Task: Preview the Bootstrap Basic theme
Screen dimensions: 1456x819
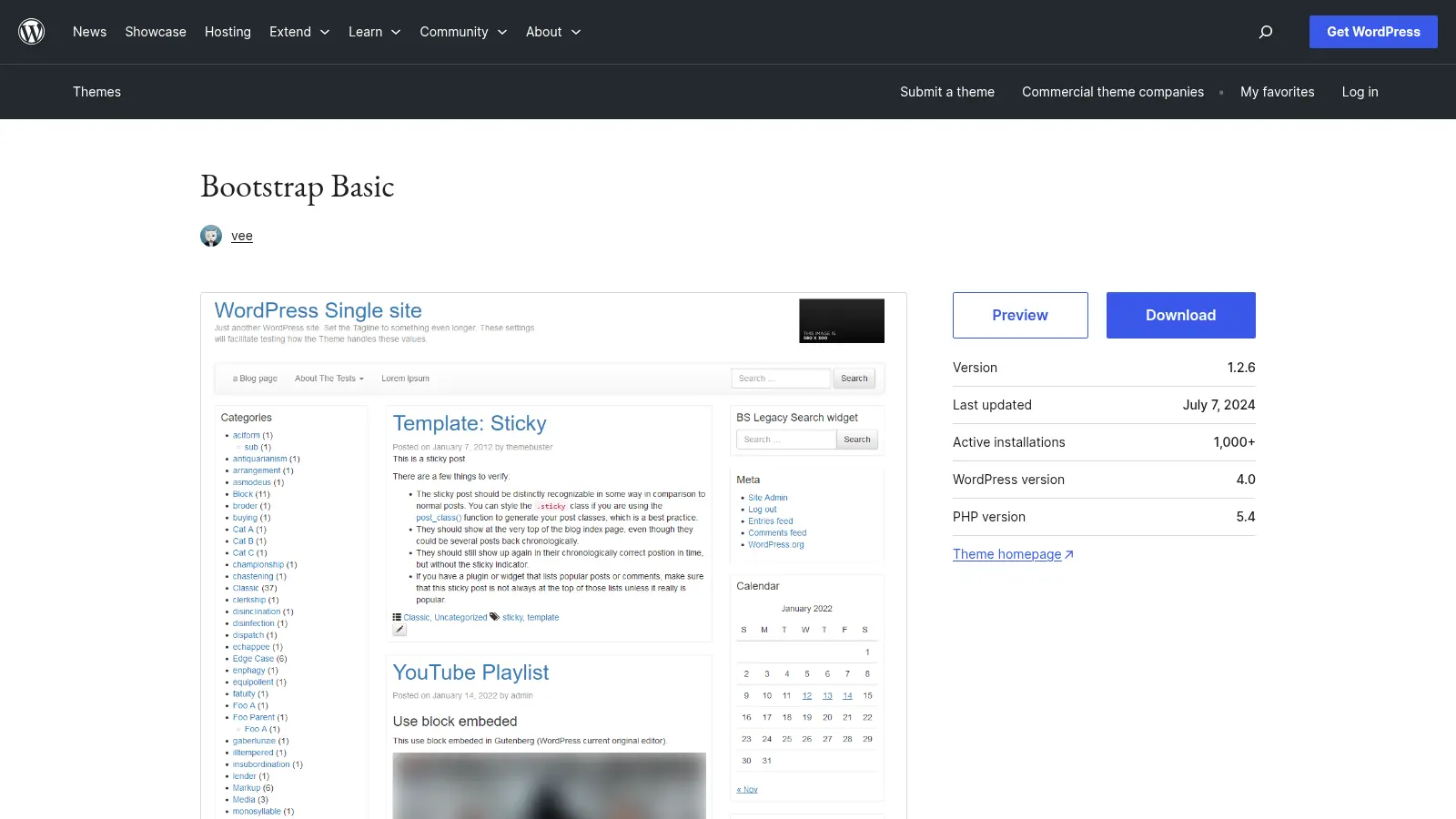Action: (x=1020, y=315)
